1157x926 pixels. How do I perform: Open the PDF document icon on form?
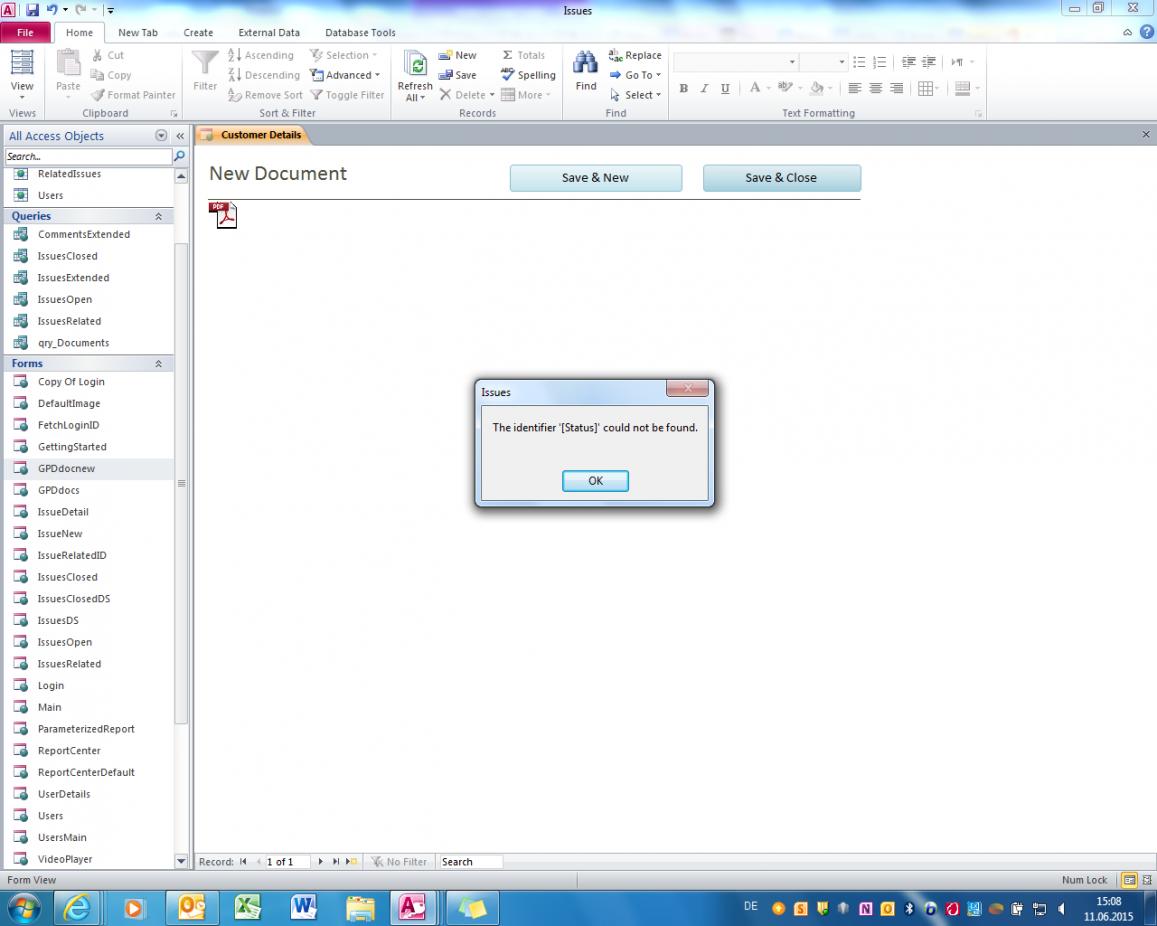223,215
